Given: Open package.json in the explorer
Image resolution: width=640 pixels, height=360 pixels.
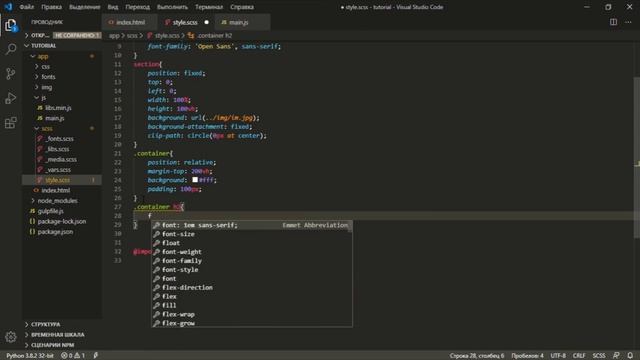Looking at the screenshot, I should tap(62, 231).
